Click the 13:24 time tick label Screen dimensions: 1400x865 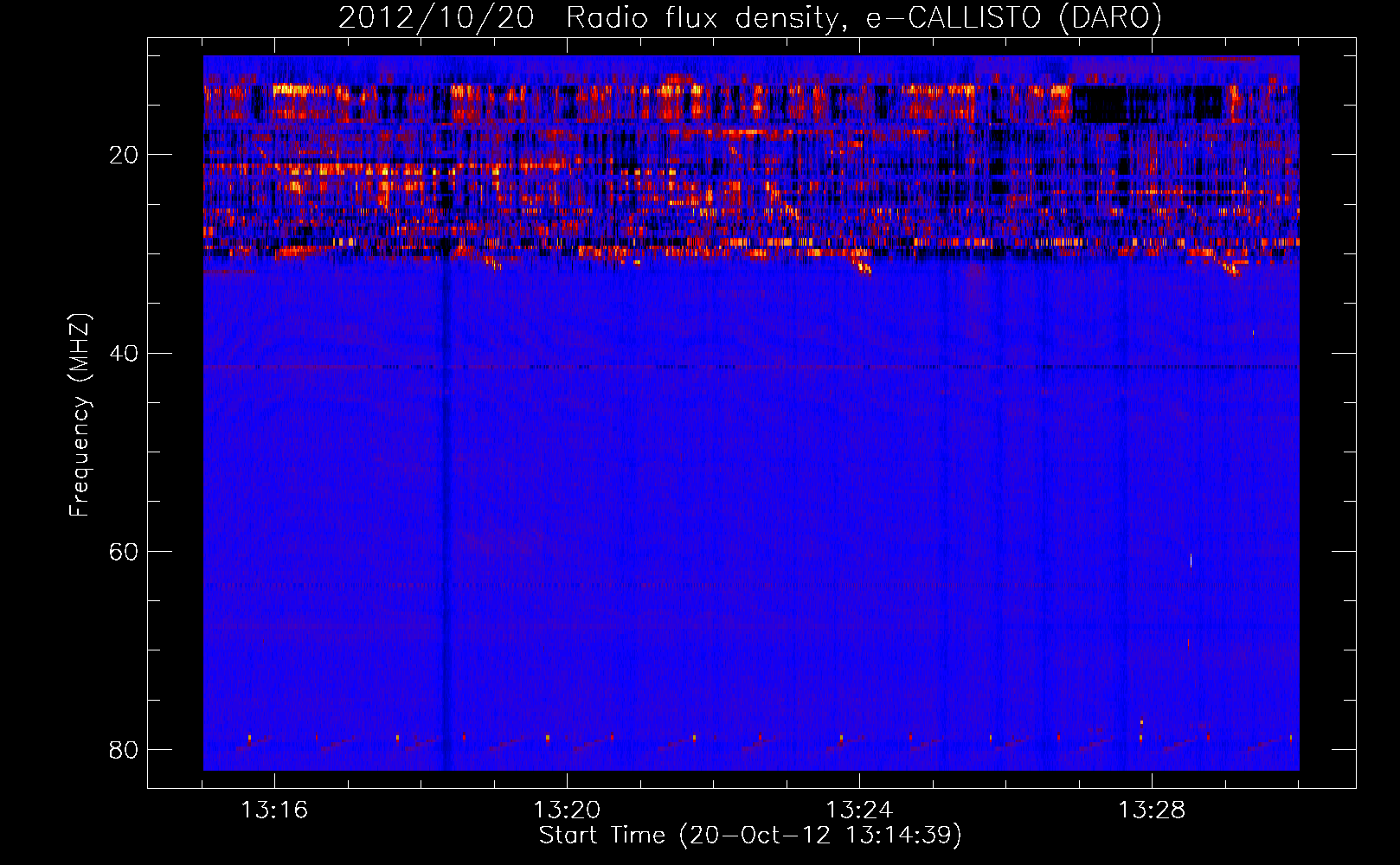(x=859, y=811)
